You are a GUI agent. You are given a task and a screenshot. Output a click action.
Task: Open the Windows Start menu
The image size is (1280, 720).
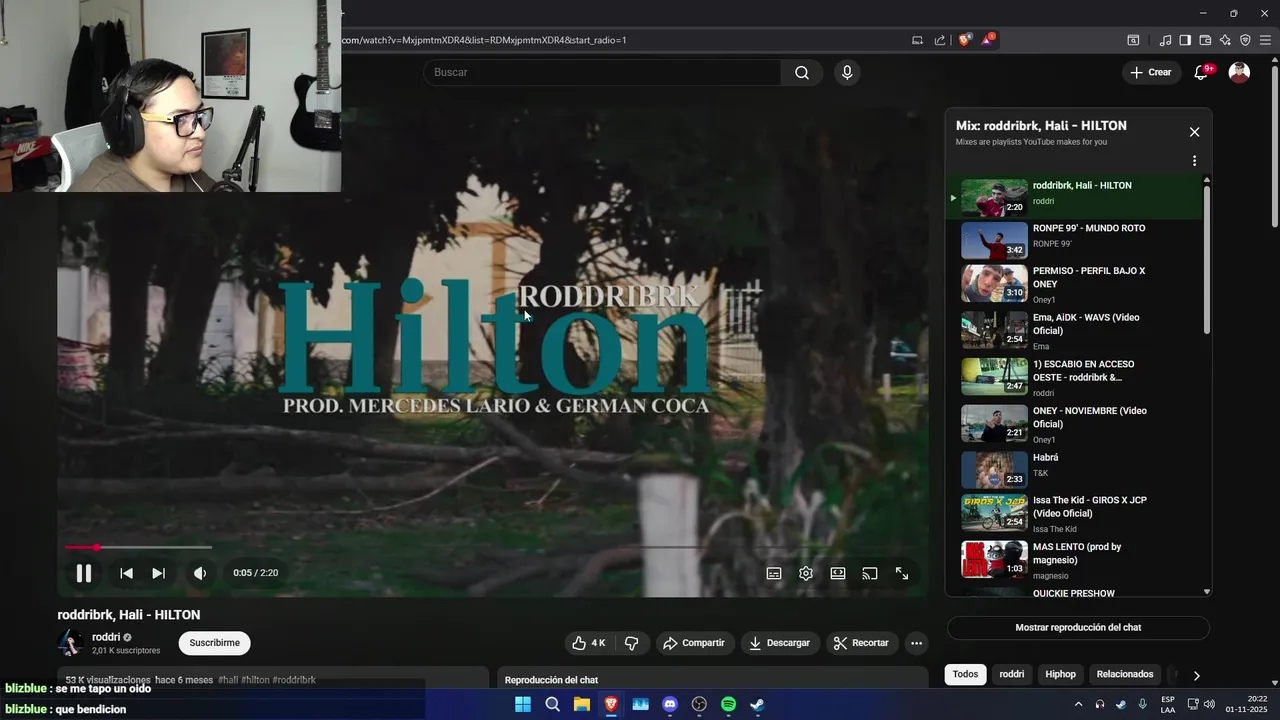[523, 704]
